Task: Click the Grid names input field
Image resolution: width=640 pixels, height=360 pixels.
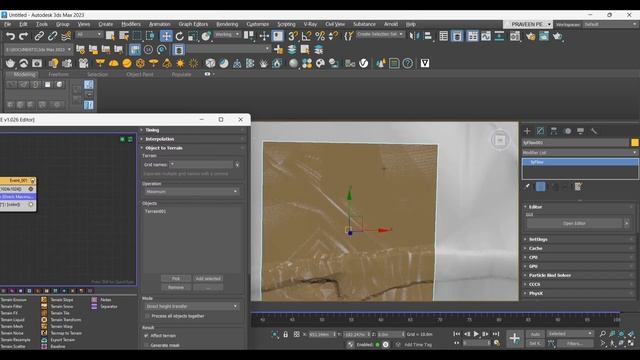Action: click(x=201, y=164)
